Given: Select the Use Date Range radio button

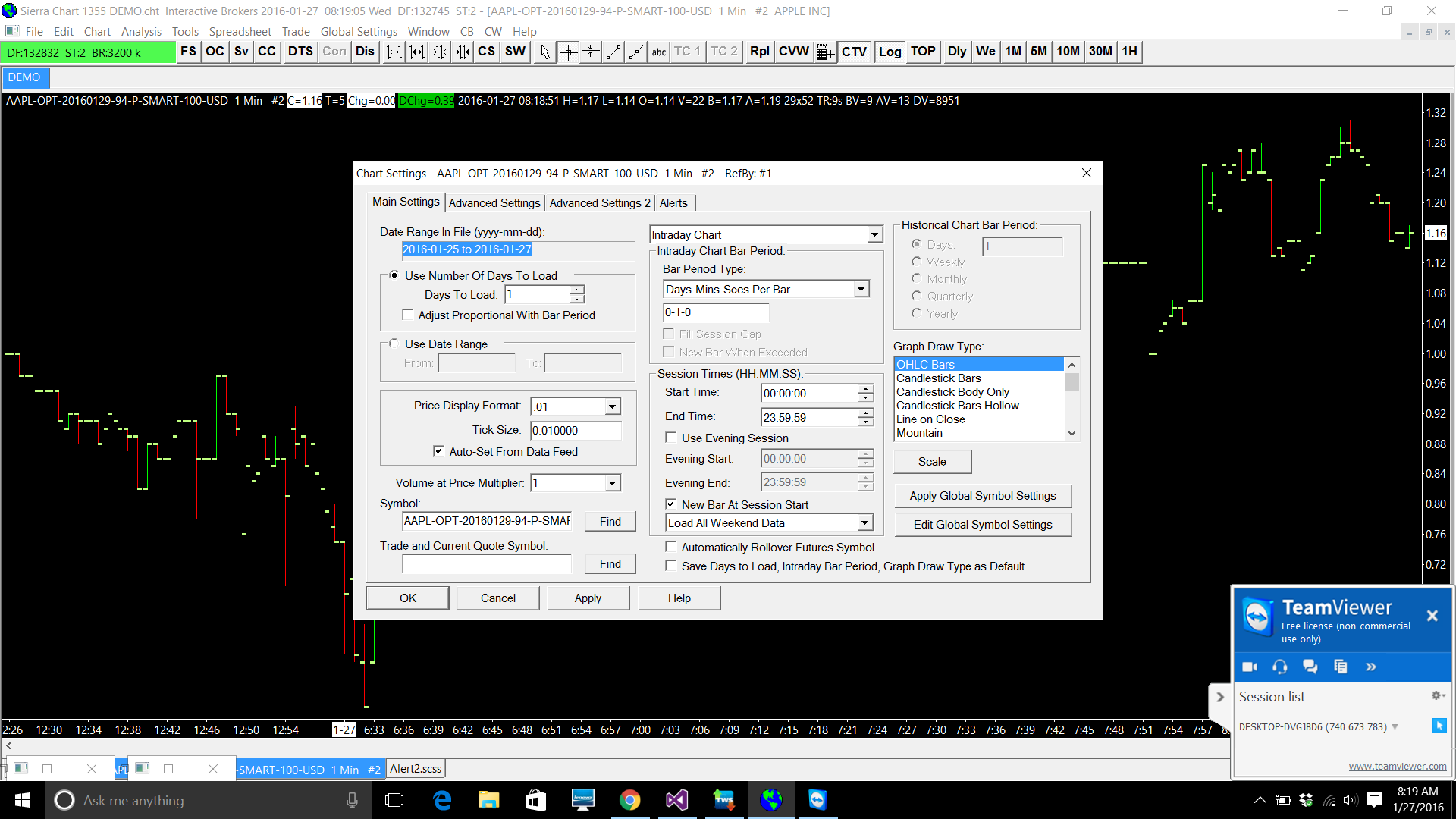Looking at the screenshot, I should pyautogui.click(x=394, y=344).
